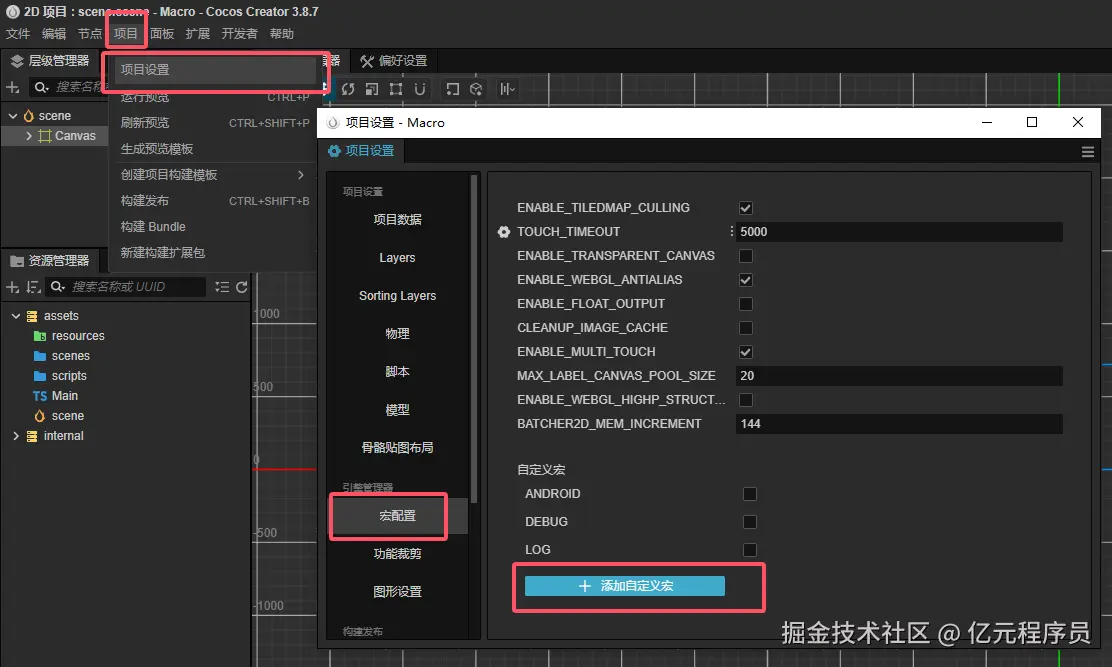Switch to the 偏好设置 tab

[394, 61]
